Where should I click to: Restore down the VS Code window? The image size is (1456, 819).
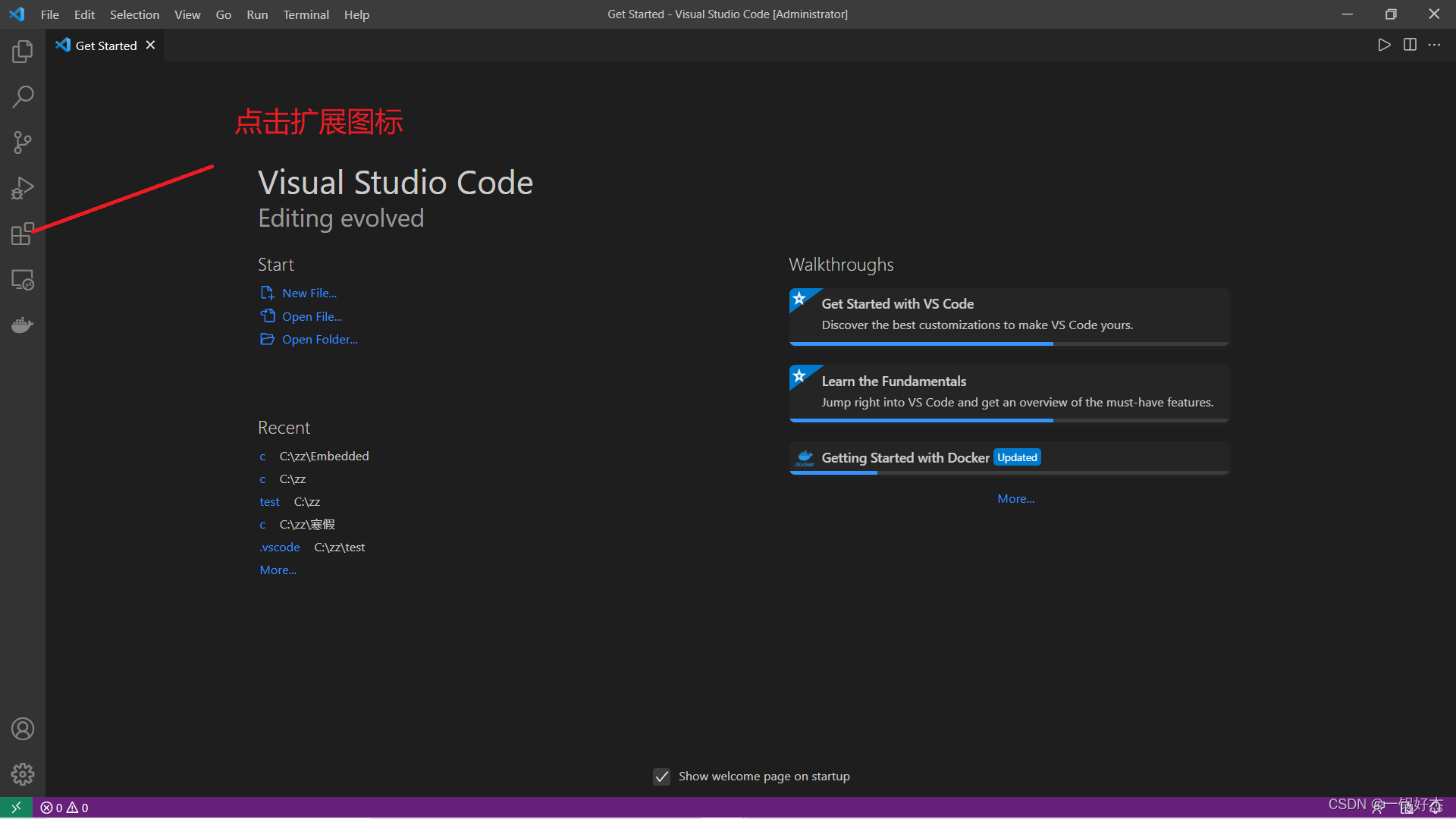1391,14
